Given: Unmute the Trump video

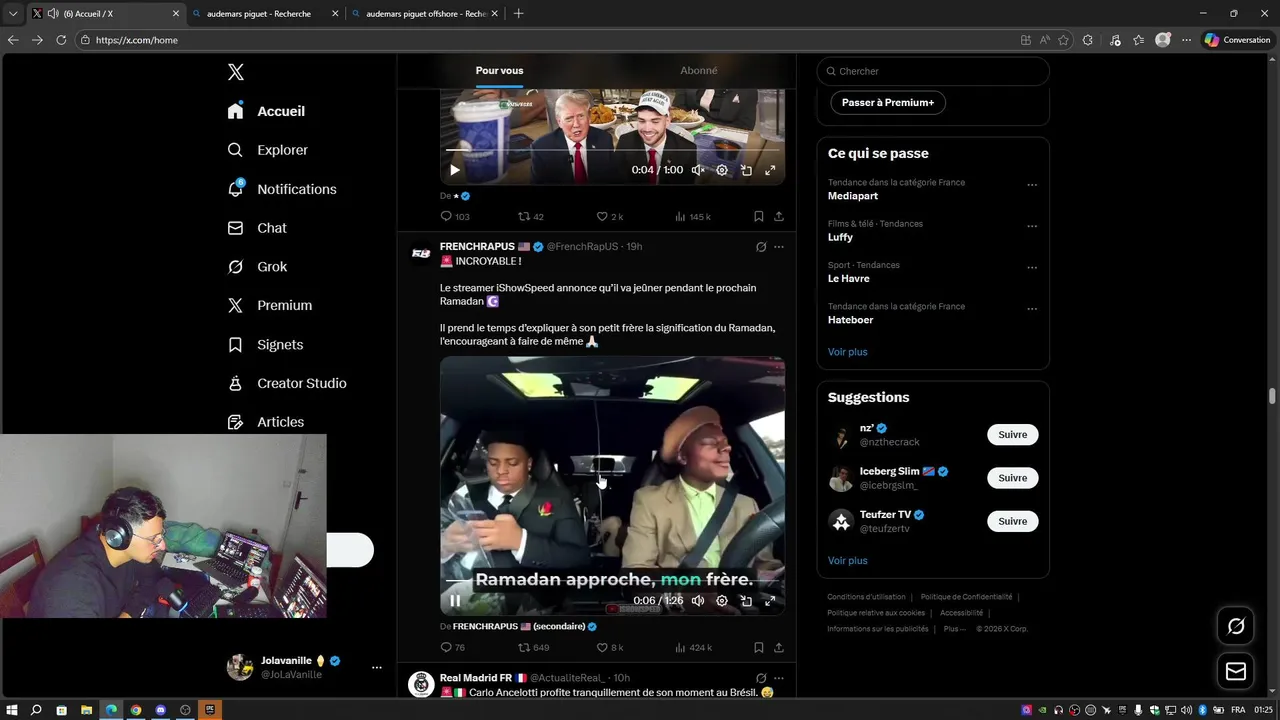Looking at the screenshot, I should coord(698,170).
